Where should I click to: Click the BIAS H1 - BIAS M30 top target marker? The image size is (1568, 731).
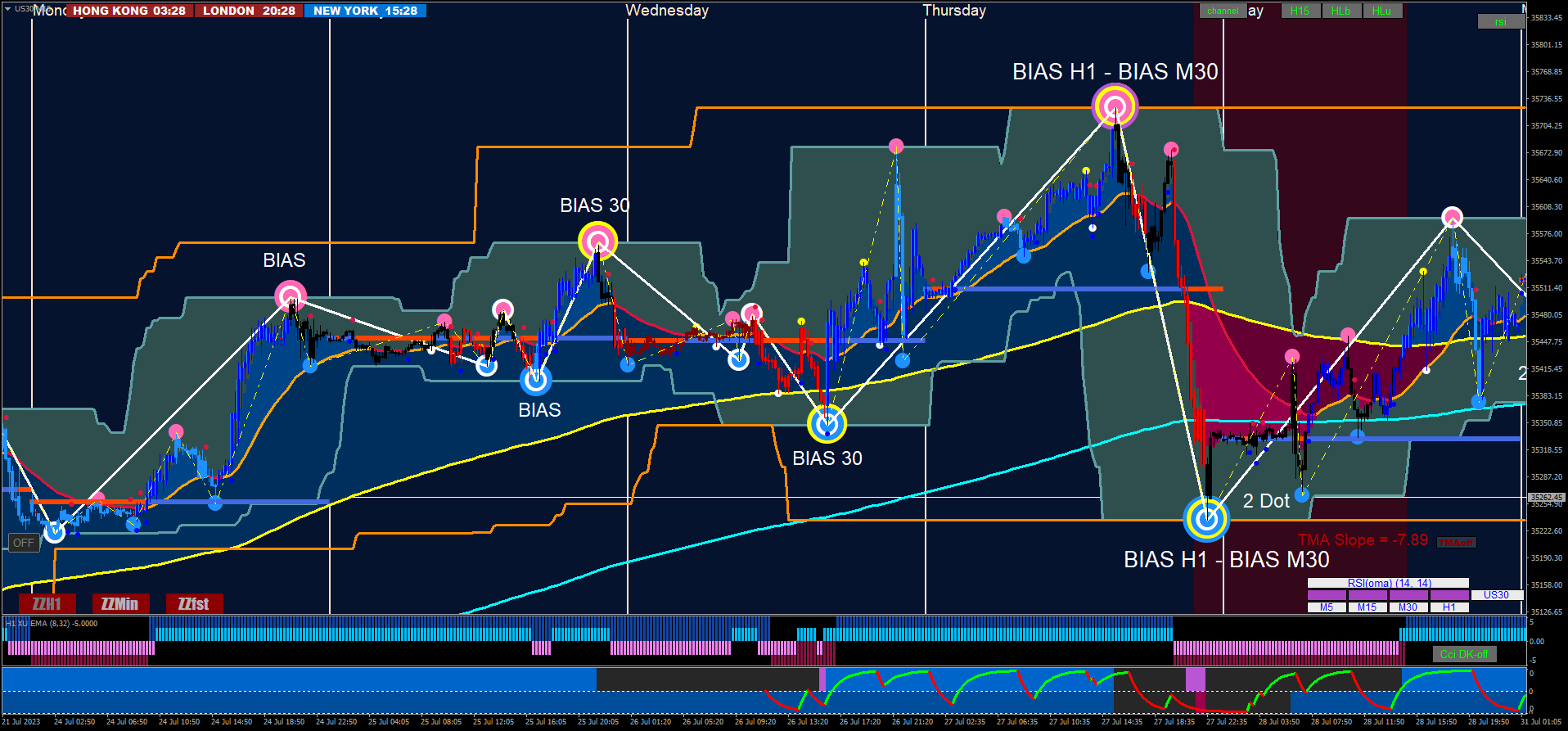pyautogui.click(x=1115, y=106)
